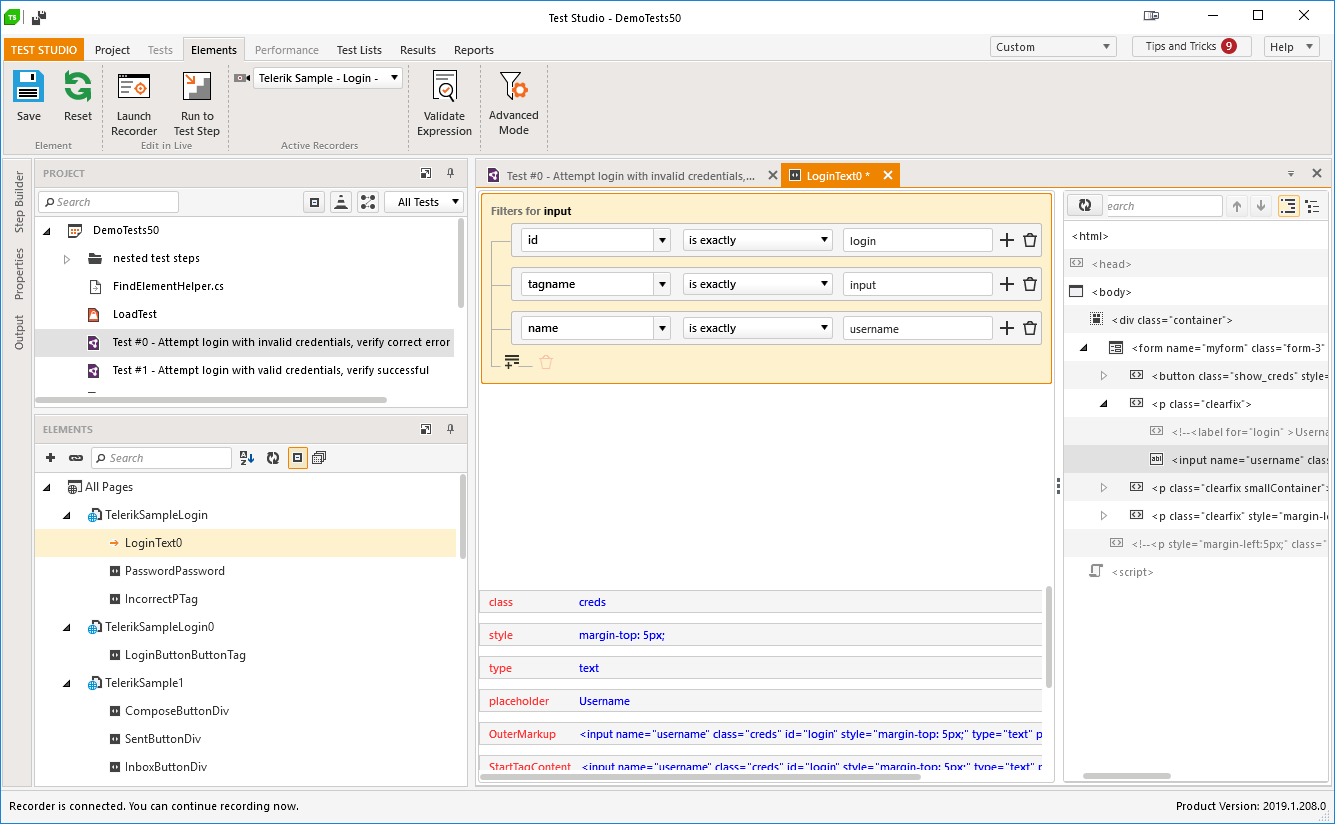This screenshot has height=824, width=1335.
Task: Select FindElementHelper.cs file
Action: [x=168, y=286]
